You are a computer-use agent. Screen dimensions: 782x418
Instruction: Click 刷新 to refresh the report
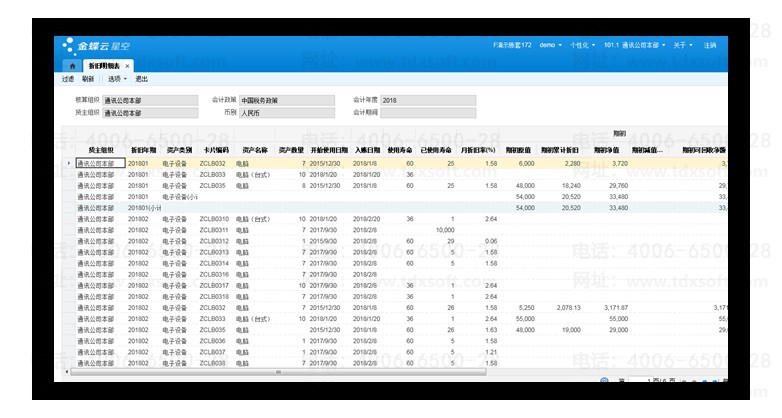point(88,78)
